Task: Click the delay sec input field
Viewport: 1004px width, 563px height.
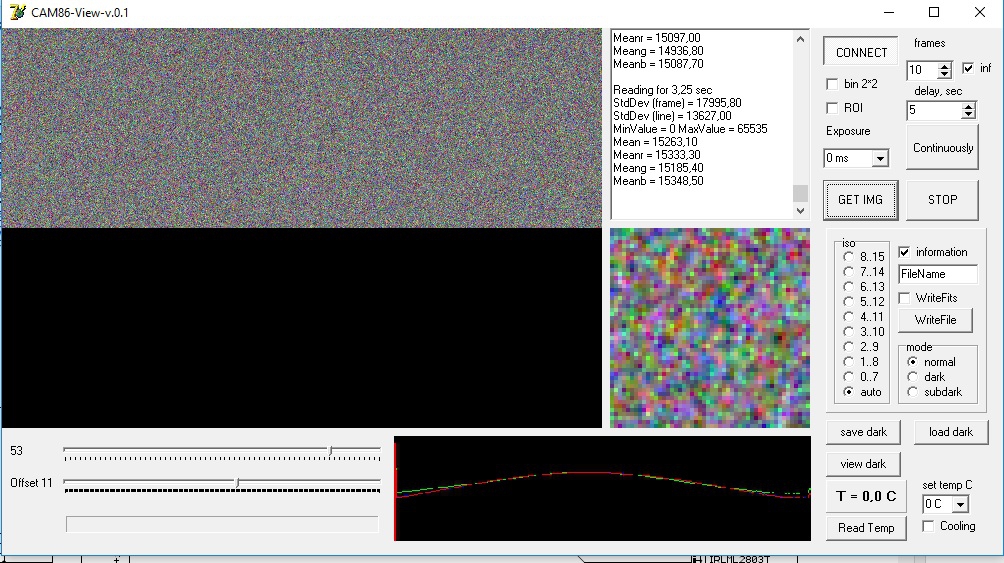Action: (934, 110)
